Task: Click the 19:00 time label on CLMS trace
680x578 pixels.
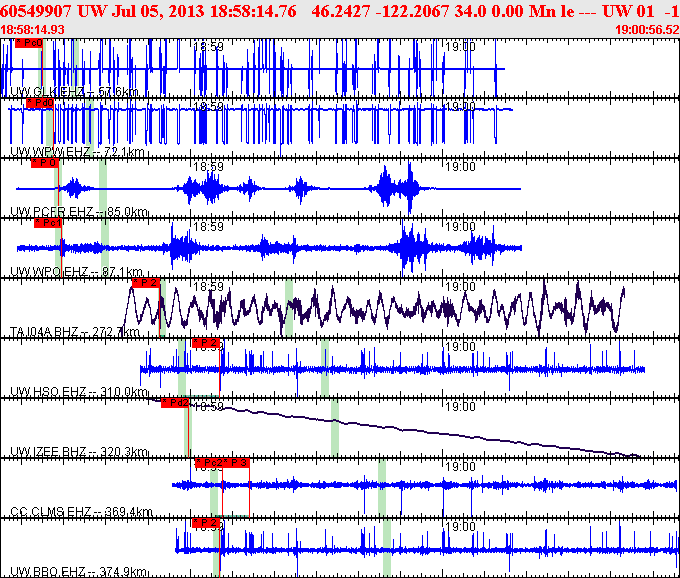Action: point(461,467)
